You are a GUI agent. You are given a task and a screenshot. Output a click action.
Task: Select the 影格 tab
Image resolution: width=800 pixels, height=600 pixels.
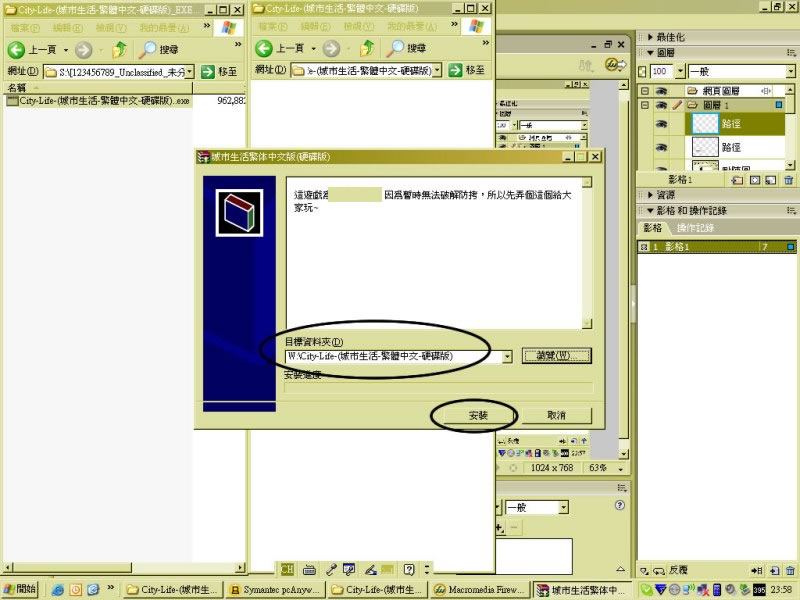click(x=653, y=228)
